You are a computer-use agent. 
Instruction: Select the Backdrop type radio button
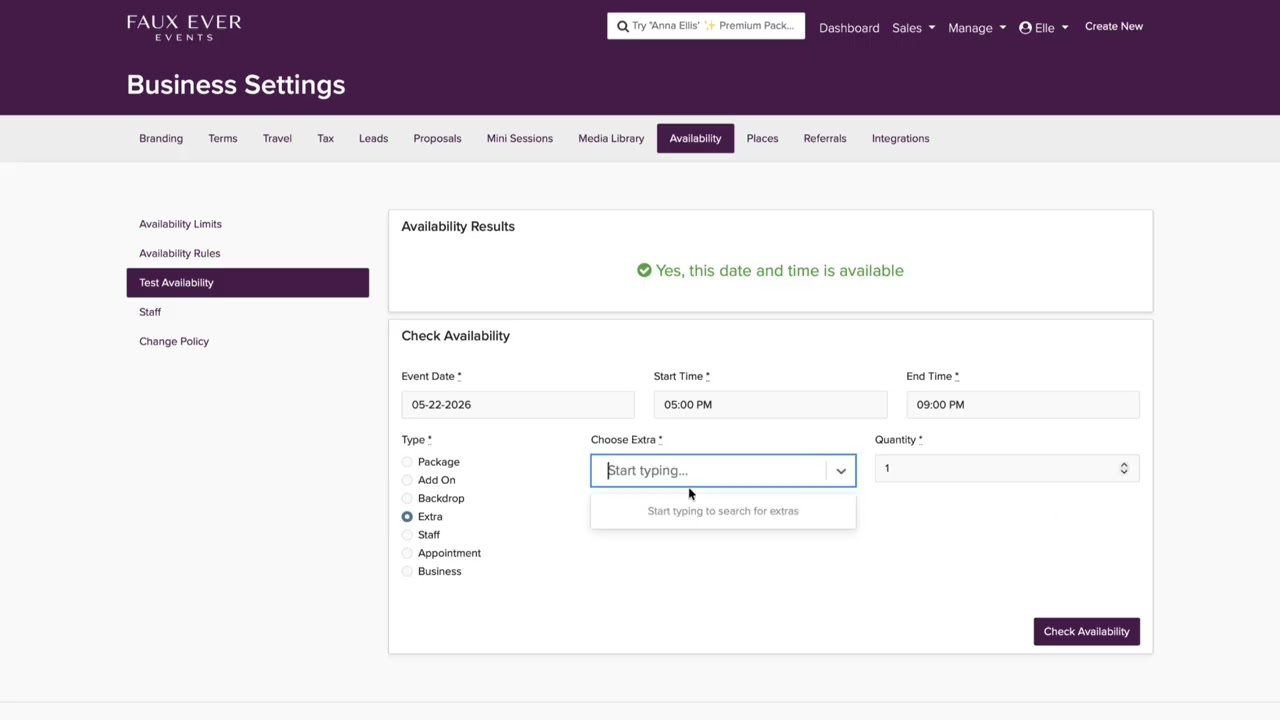coord(407,498)
